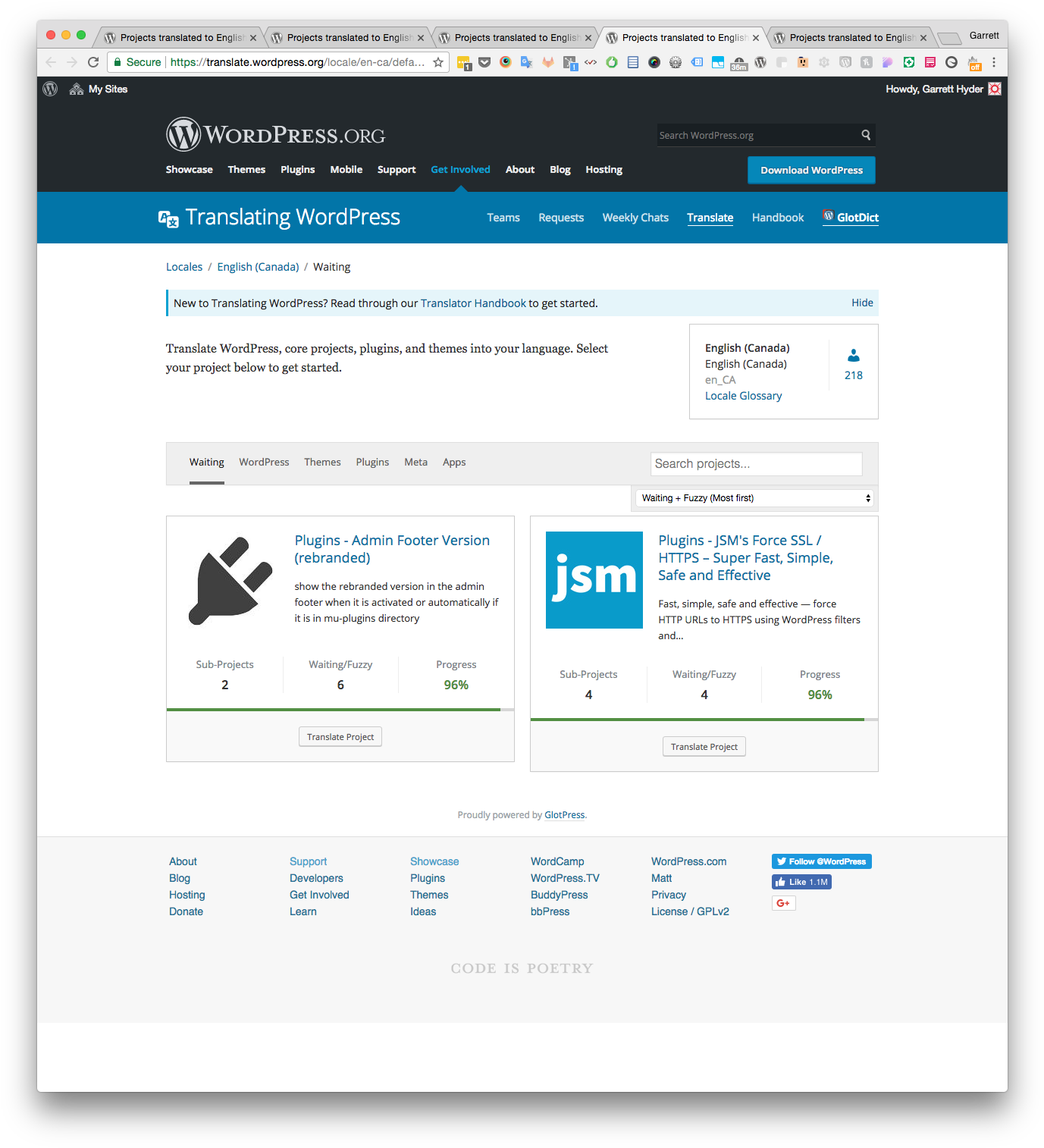Open the GlotPress link in the footer
This screenshot has width=1044, height=1148.
(565, 815)
